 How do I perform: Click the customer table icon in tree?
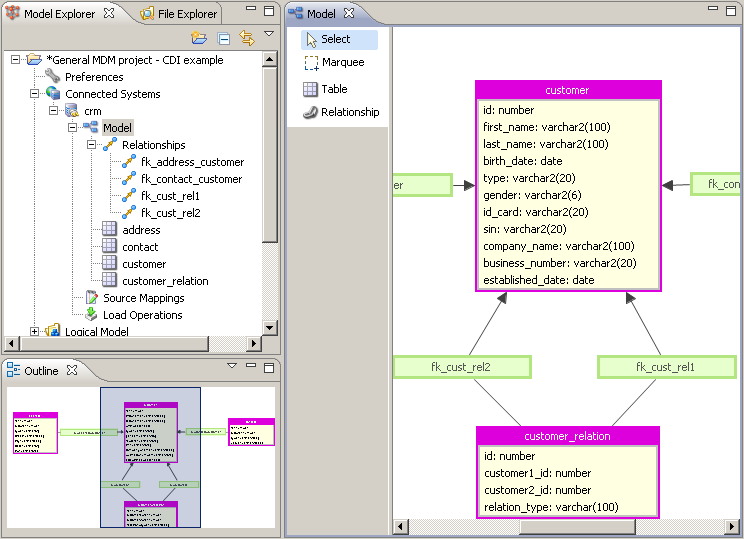click(109, 263)
